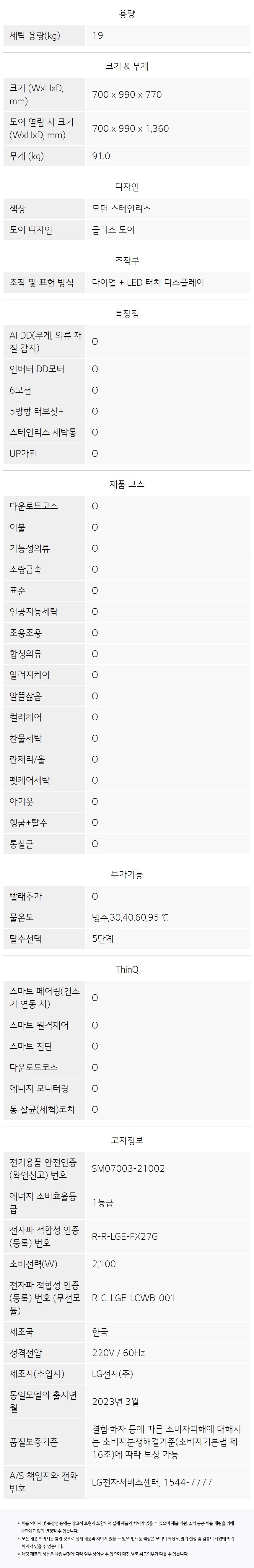This screenshot has height=1568, width=254.
Task: Click the 글라스 도어 design value
Action: [x=113, y=230]
